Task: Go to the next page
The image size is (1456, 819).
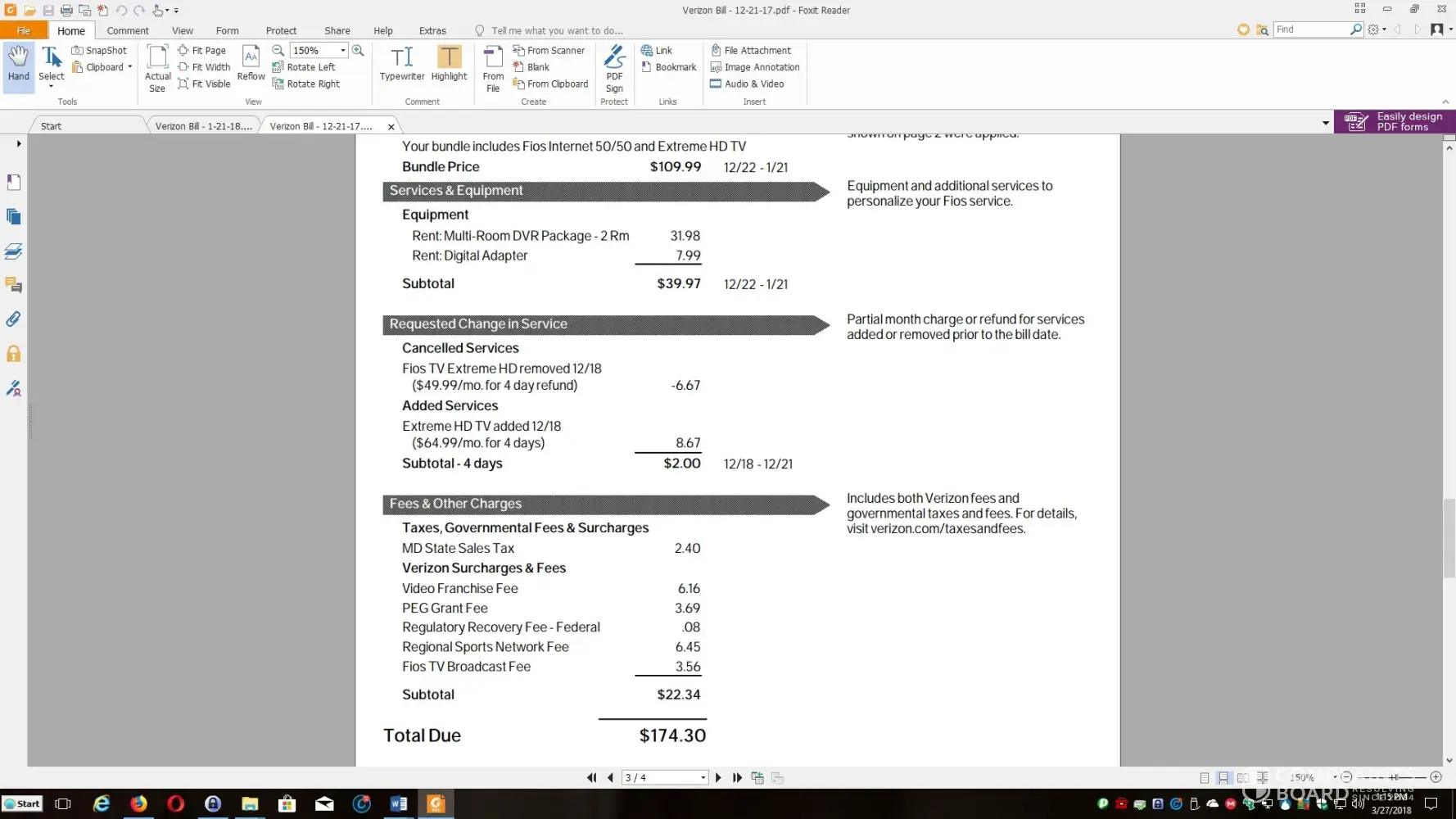Action: [x=718, y=777]
